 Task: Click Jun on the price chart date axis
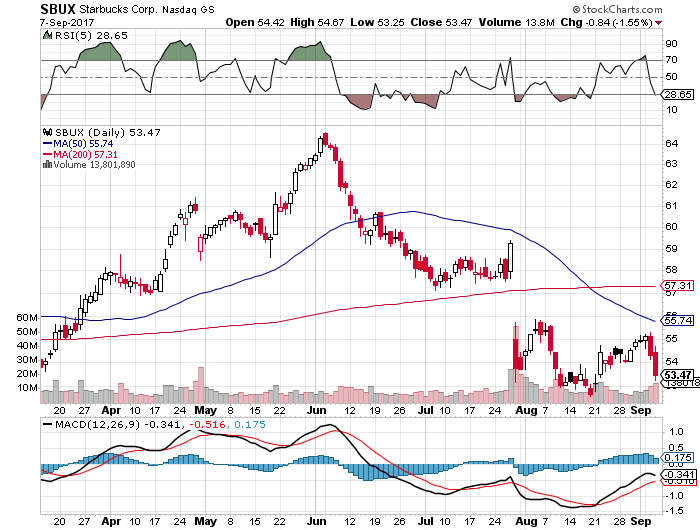click(317, 410)
